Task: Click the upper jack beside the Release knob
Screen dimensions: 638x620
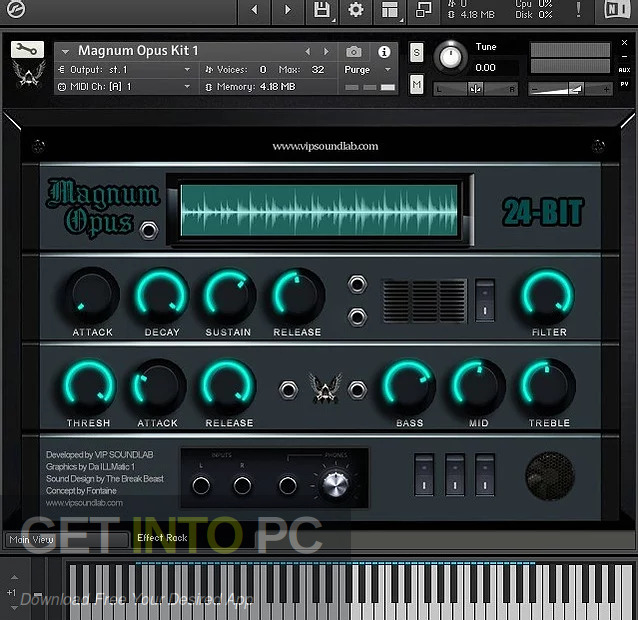Action: click(357, 284)
